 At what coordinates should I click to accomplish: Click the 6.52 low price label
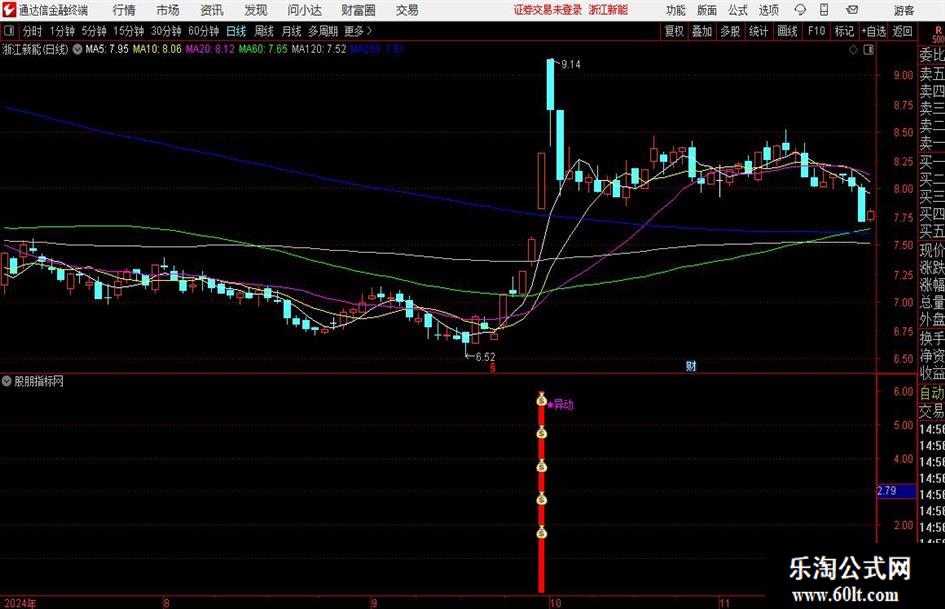coord(485,357)
